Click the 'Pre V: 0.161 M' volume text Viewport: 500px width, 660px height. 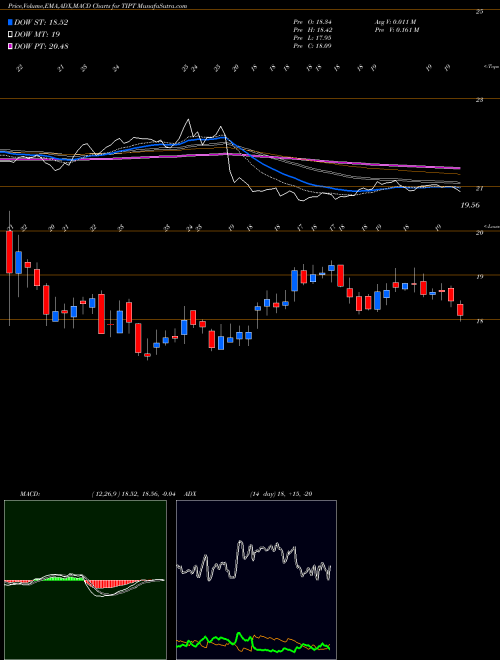[396, 30]
